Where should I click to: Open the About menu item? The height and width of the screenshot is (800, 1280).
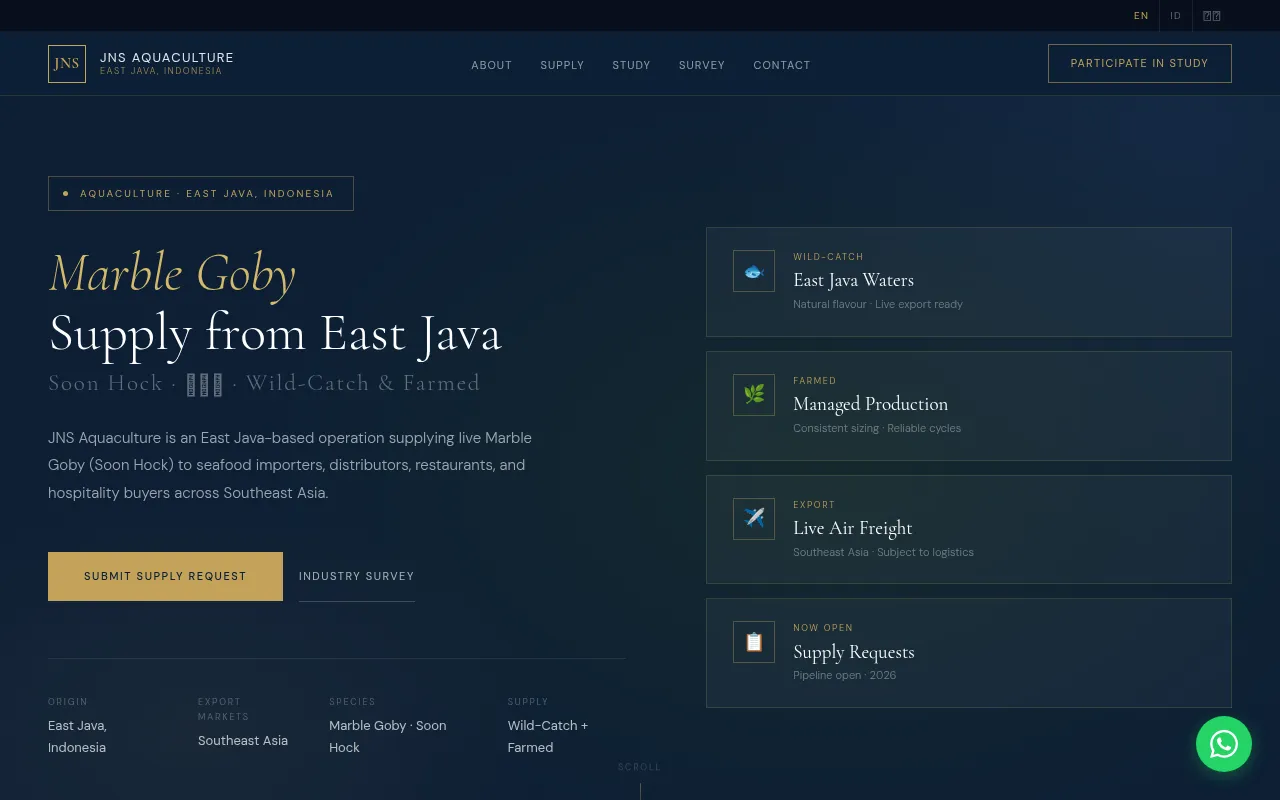point(492,65)
